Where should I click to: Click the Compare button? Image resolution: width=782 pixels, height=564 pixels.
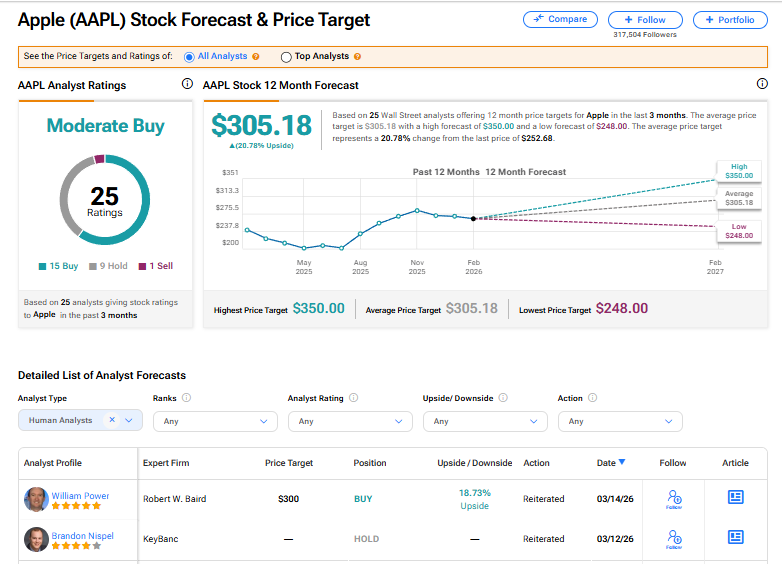(560, 19)
